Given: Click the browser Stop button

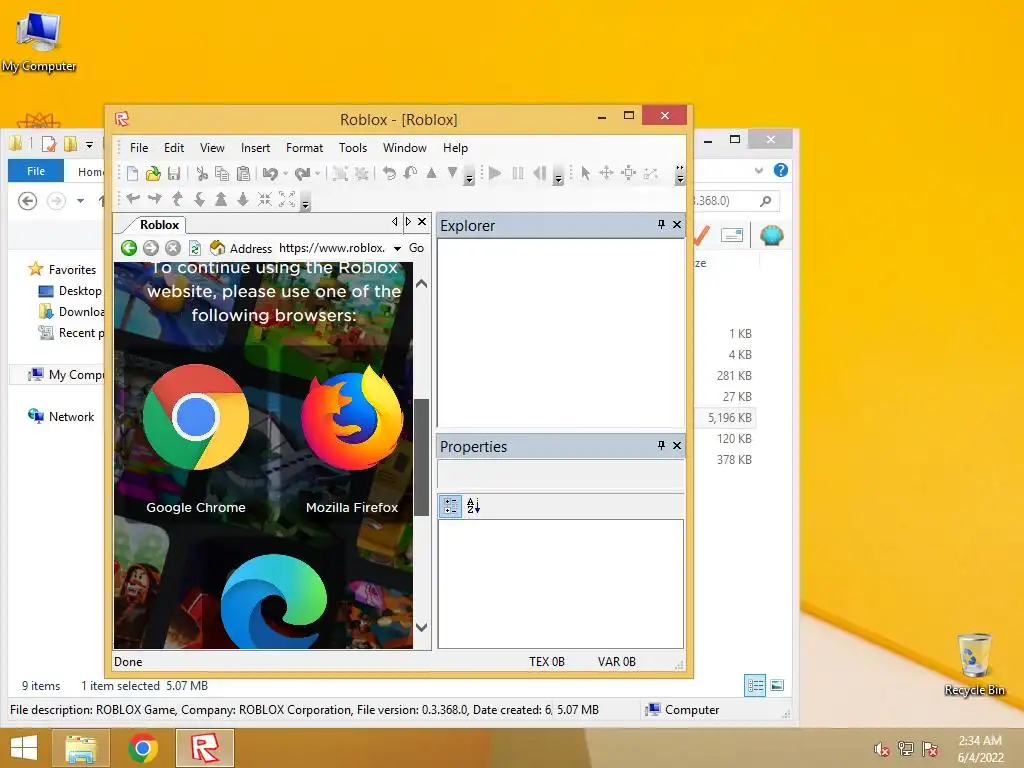Looking at the screenshot, I should coord(172,248).
